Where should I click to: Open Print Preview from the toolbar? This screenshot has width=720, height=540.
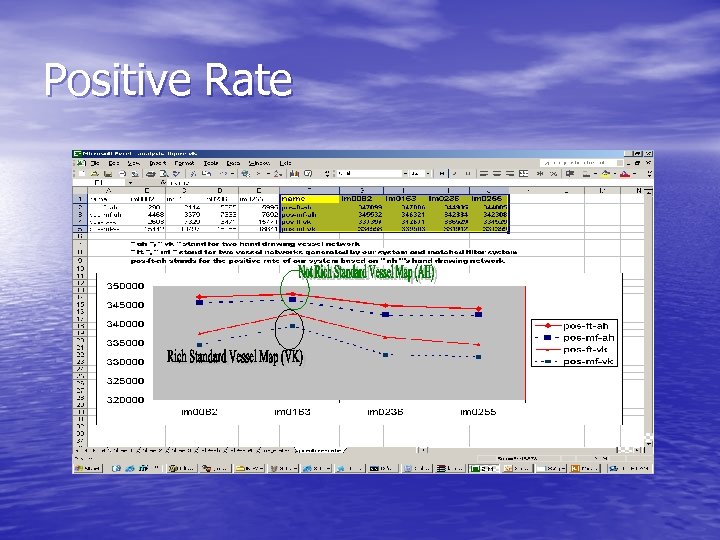[x=163, y=174]
